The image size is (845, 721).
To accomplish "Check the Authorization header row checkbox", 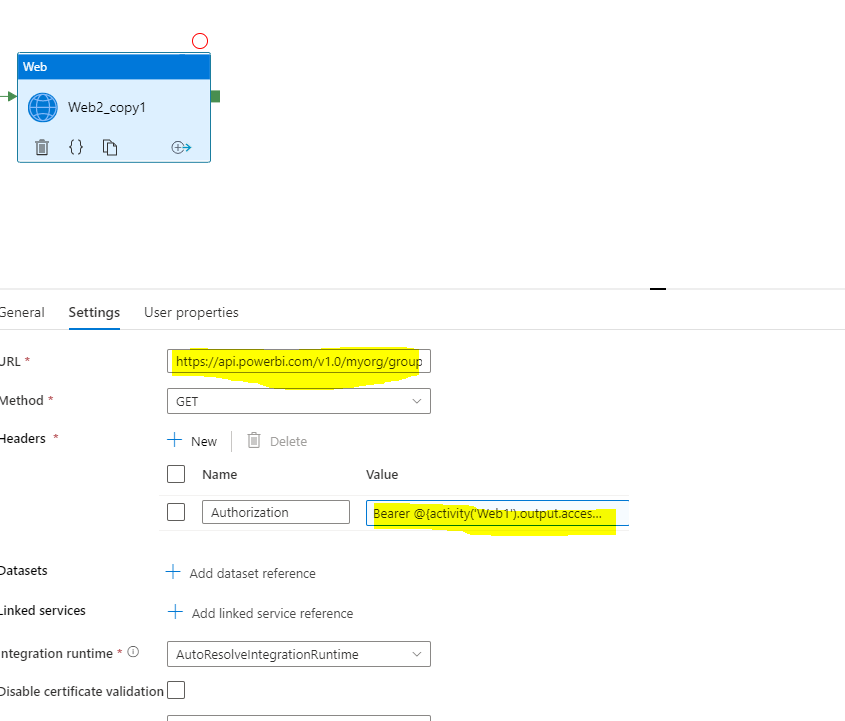I will coord(176,511).
